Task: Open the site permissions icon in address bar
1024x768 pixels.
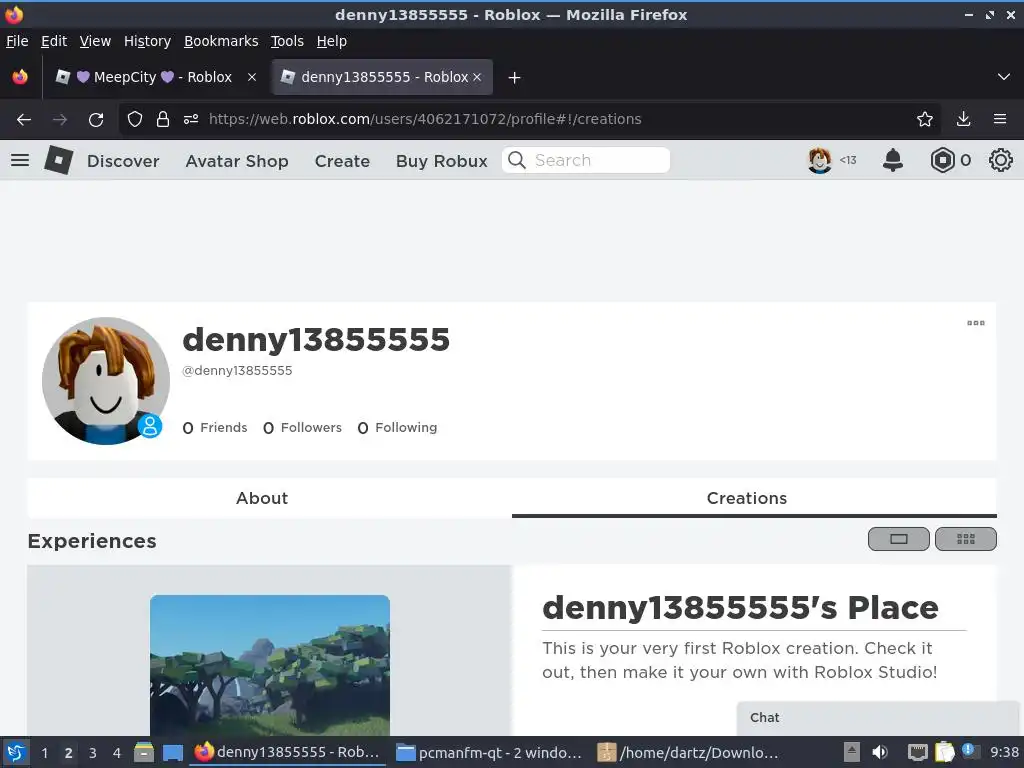Action: pyautogui.click(x=191, y=120)
